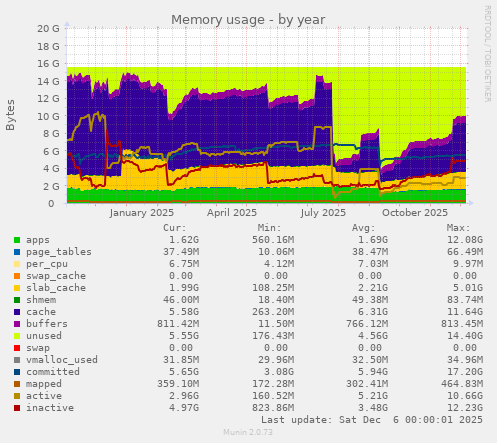Click the inactive dark red swatch
The width and height of the screenshot is (497, 443).
[17, 408]
